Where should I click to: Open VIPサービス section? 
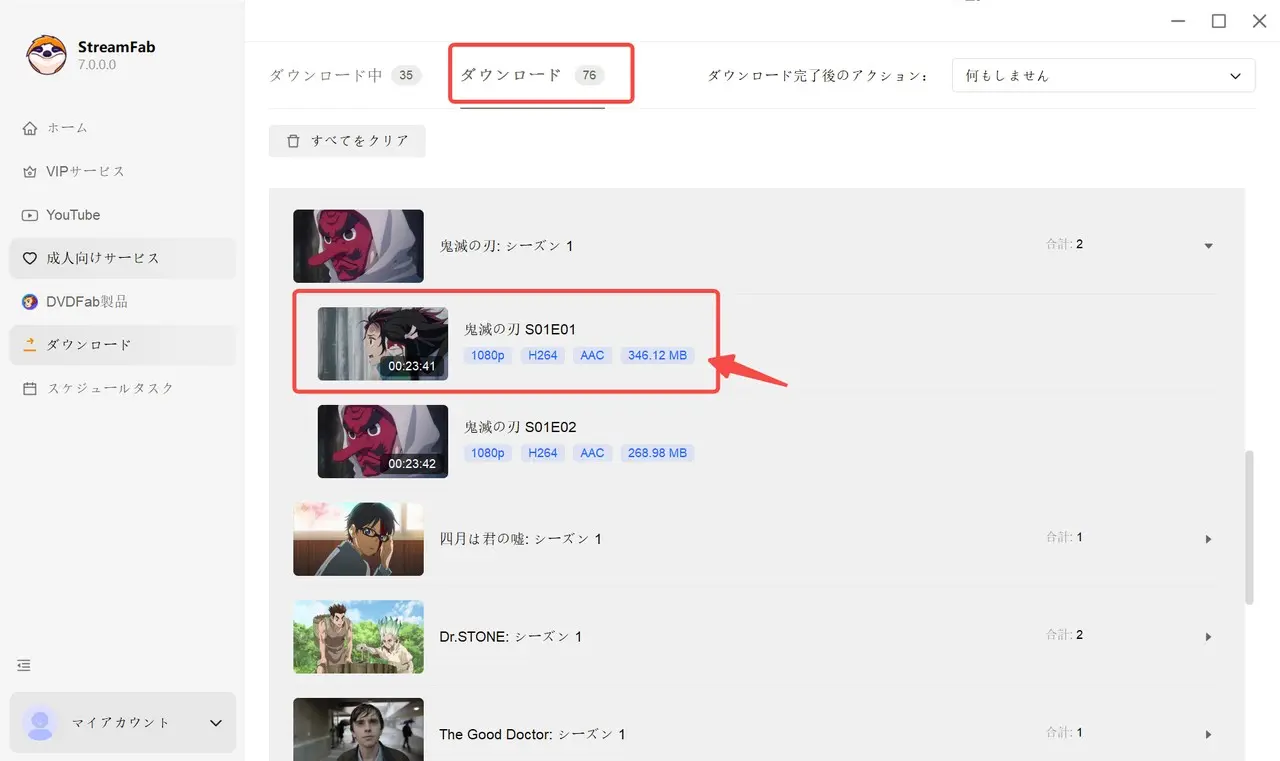(x=123, y=172)
